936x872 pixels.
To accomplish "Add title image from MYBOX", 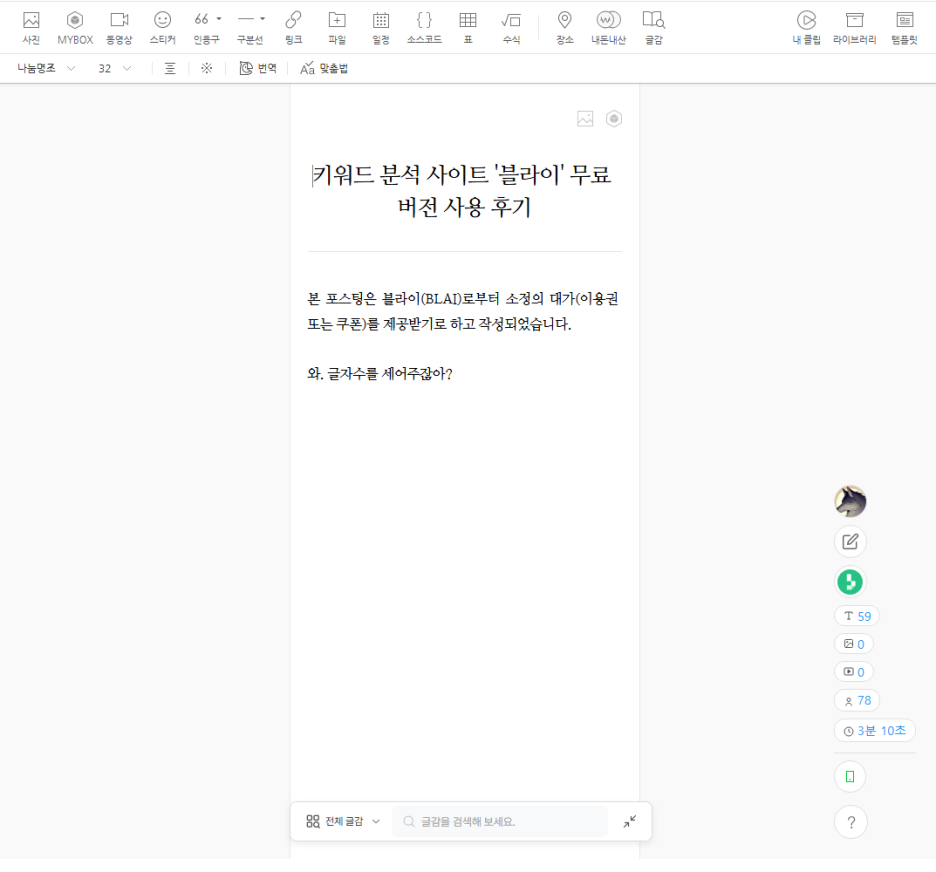I will coord(614,119).
